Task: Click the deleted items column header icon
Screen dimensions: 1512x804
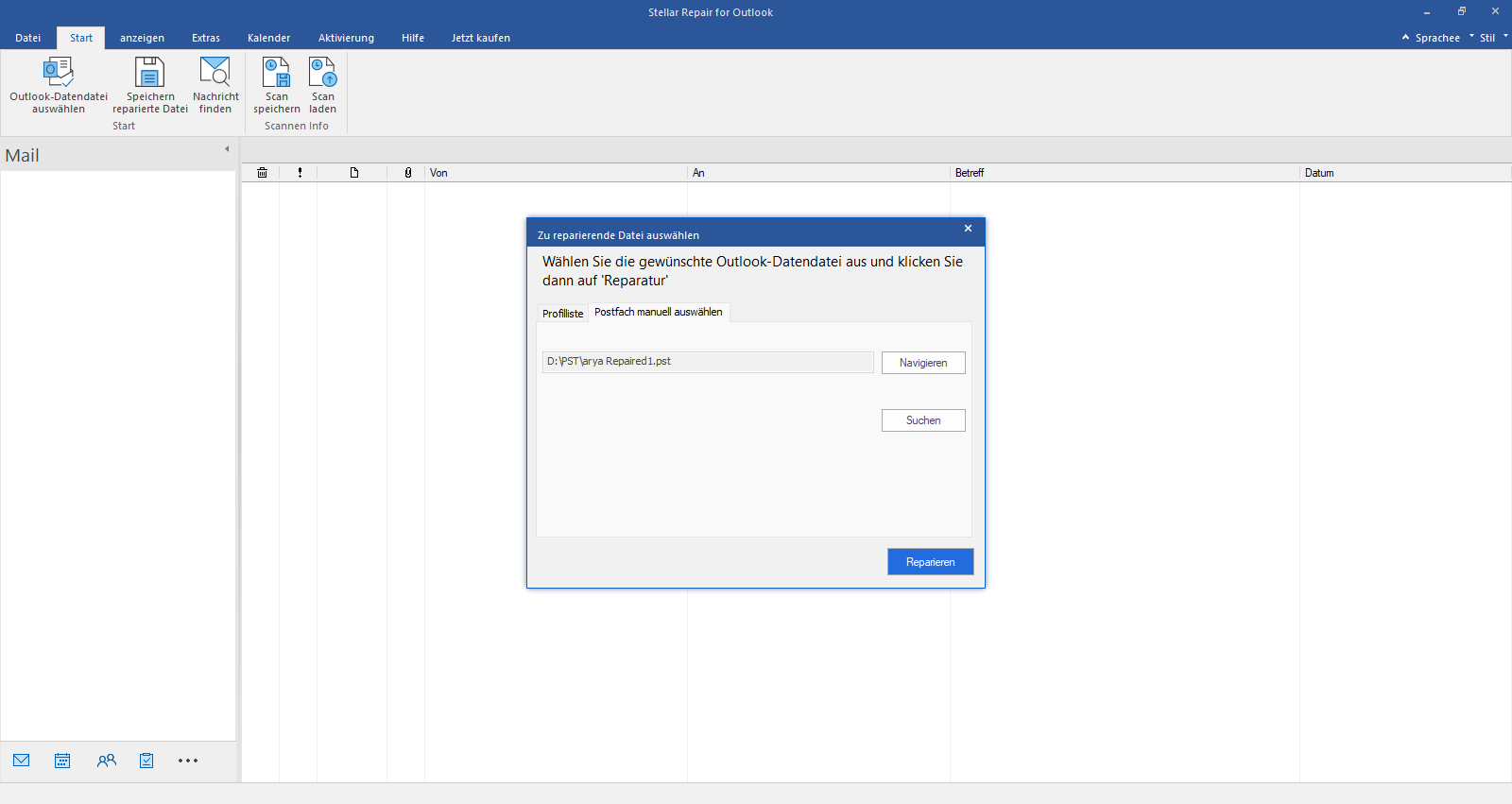Action: point(262,173)
